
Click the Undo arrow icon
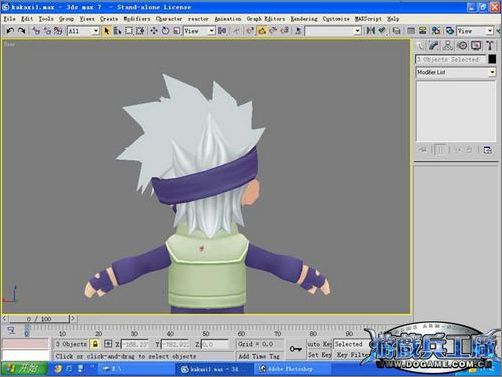click(x=10, y=31)
